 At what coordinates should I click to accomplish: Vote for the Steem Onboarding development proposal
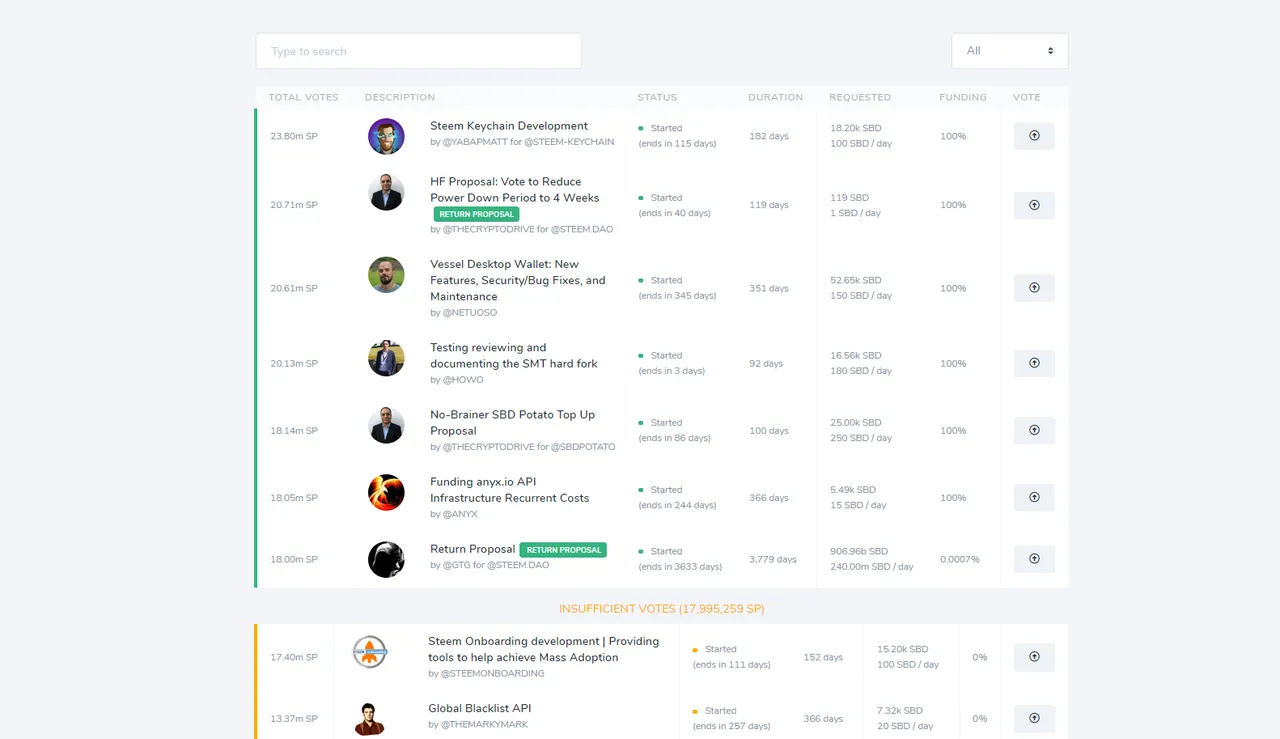pos(1034,657)
